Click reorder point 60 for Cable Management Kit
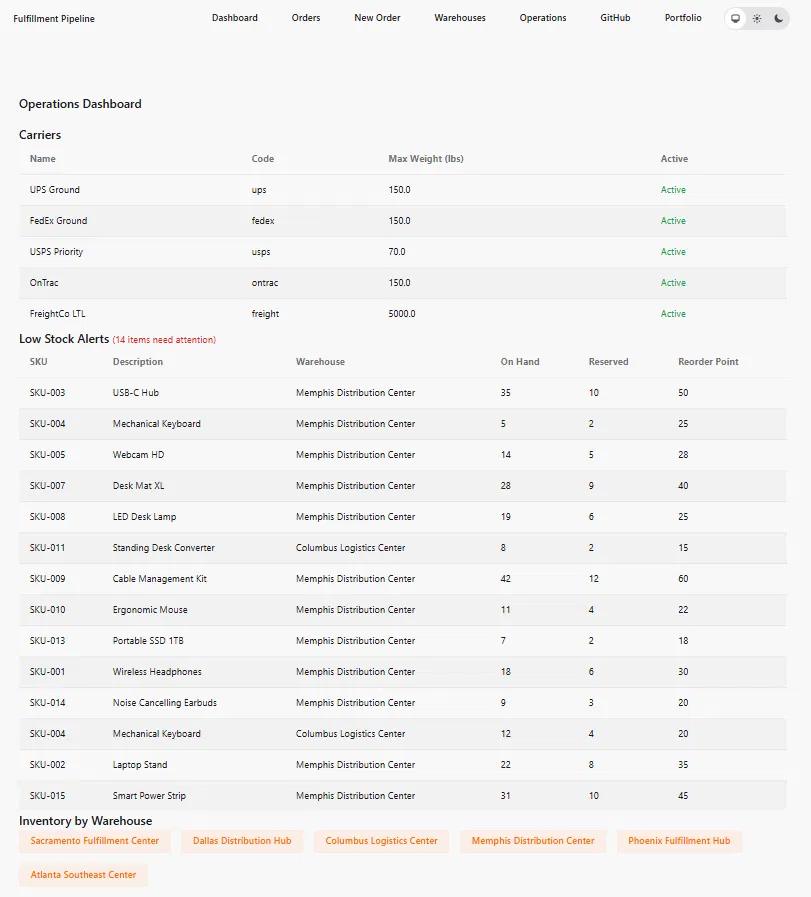 683,578
